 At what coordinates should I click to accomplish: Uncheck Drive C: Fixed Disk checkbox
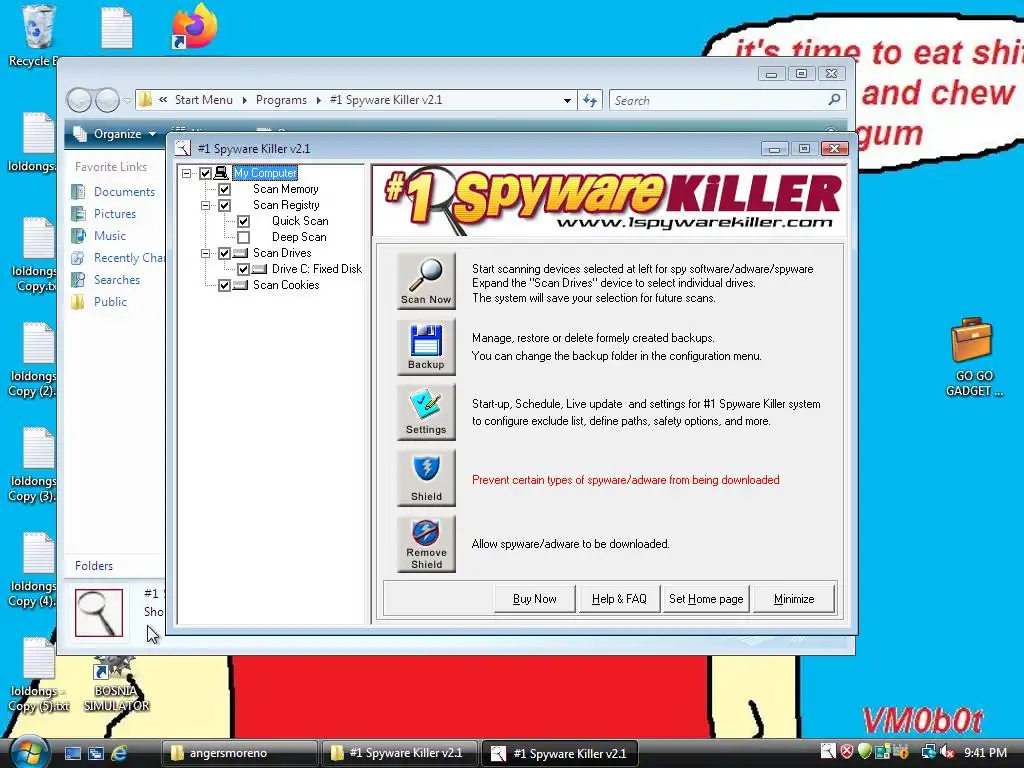pos(244,269)
